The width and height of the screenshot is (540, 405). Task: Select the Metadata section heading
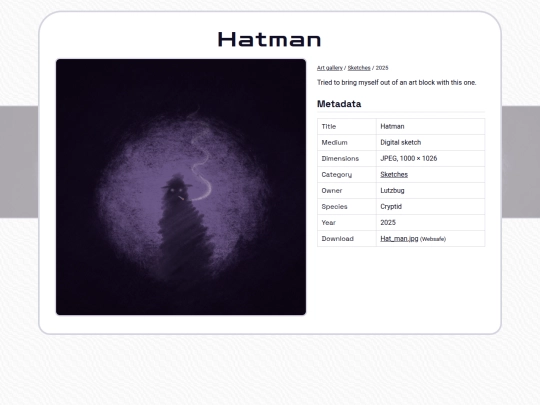(x=339, y=104)
